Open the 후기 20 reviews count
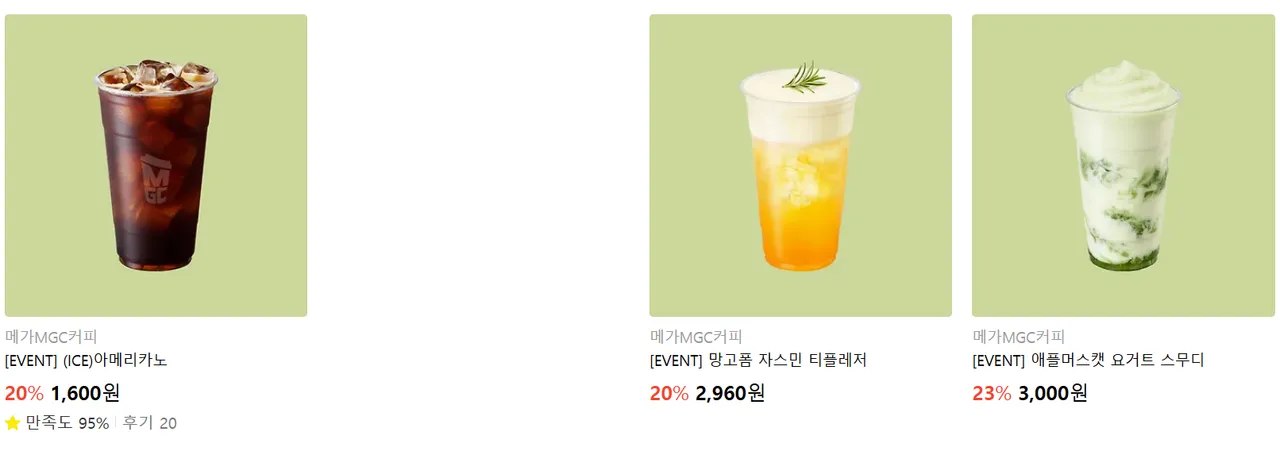Screen dimensions: 1280x451 [150, 423]
